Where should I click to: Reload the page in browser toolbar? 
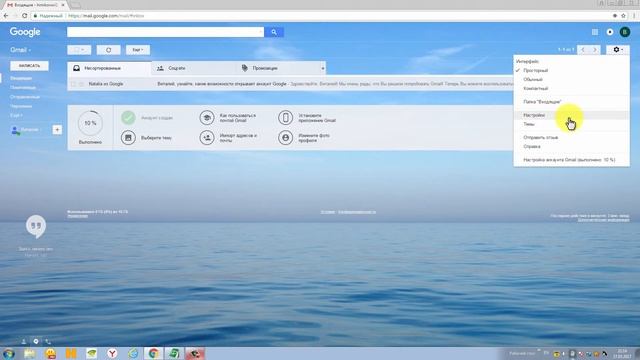[x=24, y=16]
